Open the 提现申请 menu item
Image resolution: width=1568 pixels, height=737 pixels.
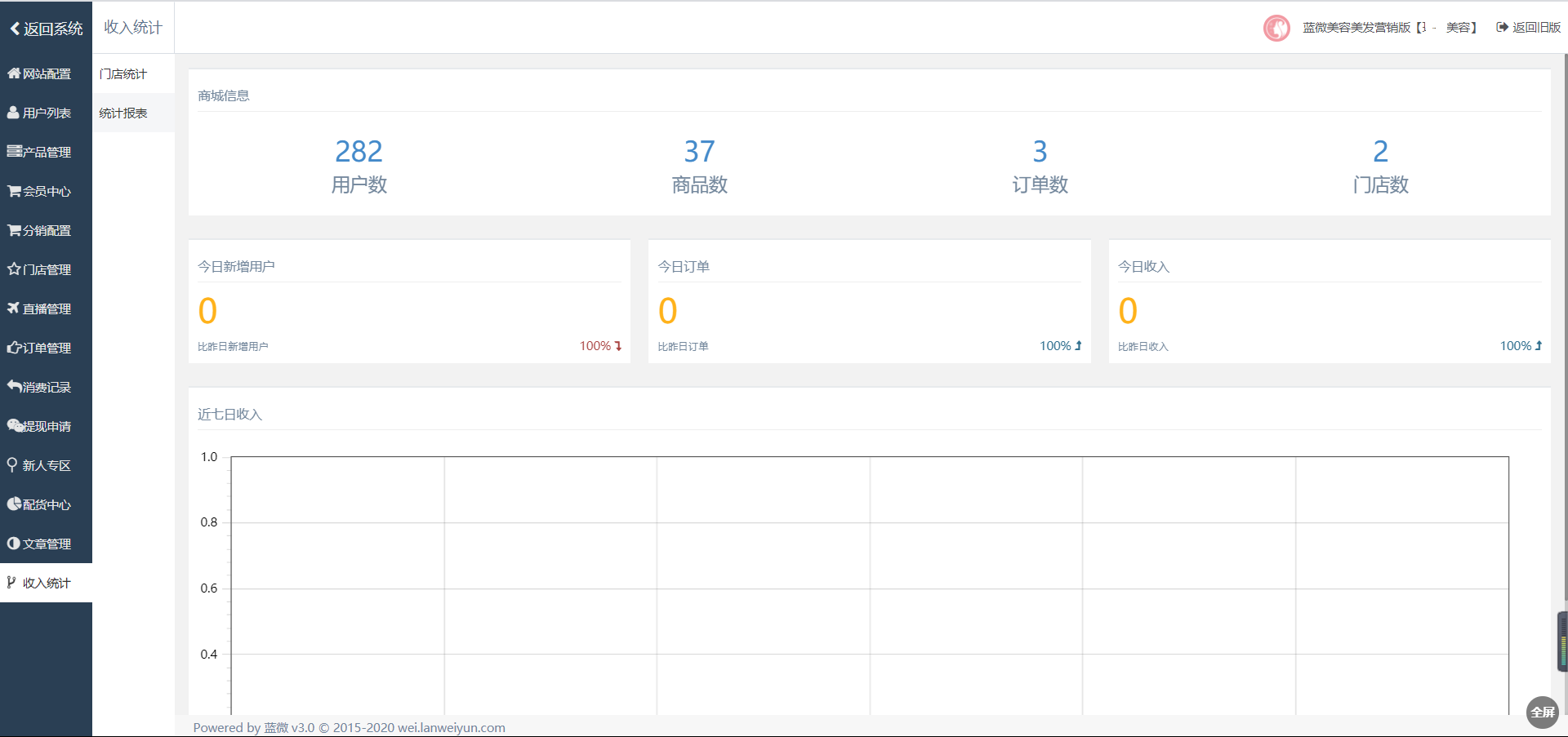pyautogui.click(x=46, y=426)
